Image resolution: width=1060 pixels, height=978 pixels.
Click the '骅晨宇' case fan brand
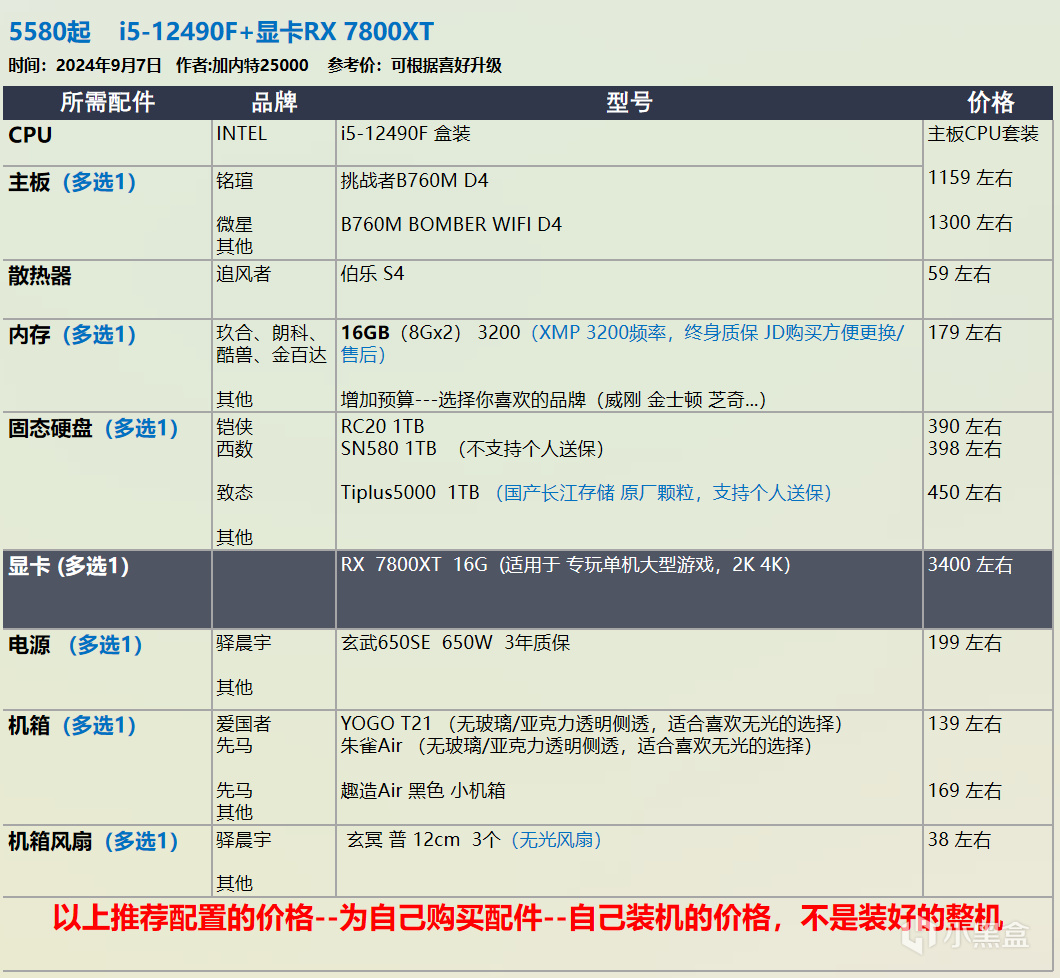[x=244, y=840]
